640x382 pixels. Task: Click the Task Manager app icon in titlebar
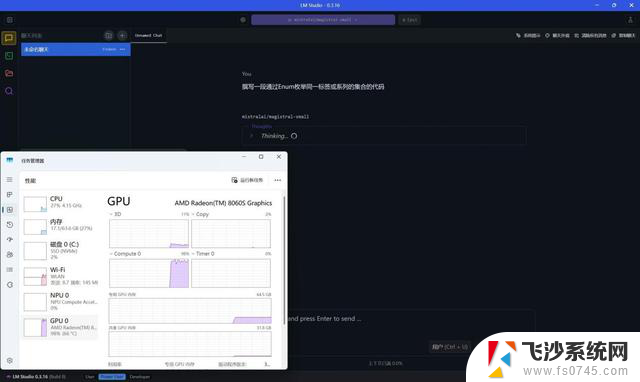pos(9,160)
